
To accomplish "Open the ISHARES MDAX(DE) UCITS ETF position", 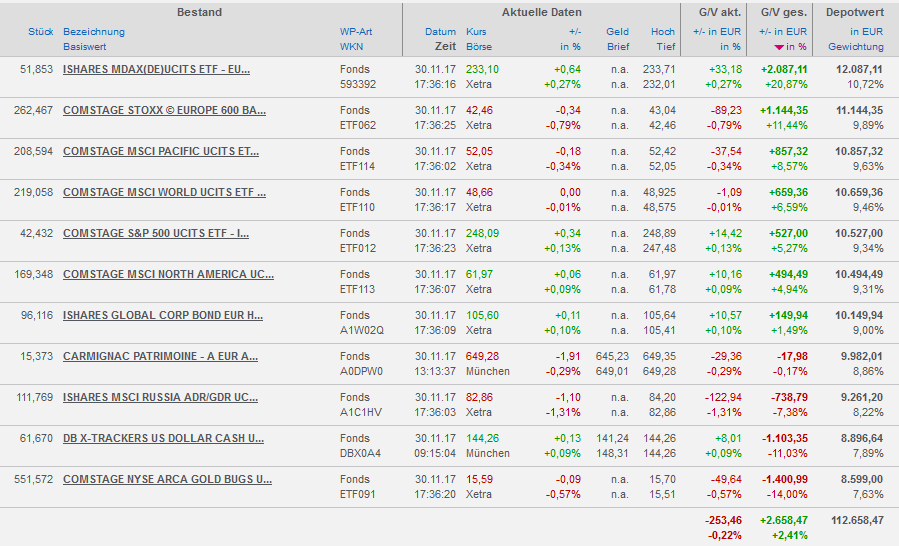I will click(x=156, y=70).
